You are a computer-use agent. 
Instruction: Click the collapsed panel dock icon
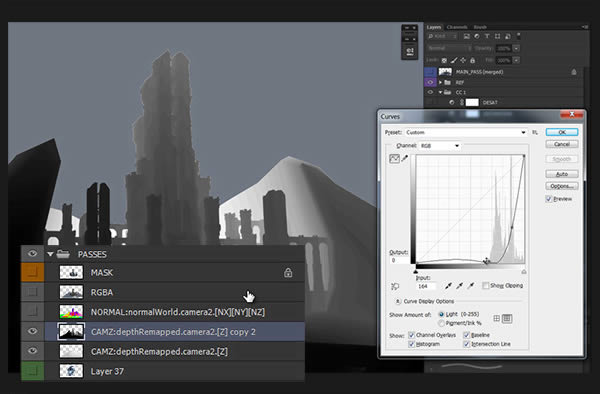pyautogui.click(x=410, y=51)
